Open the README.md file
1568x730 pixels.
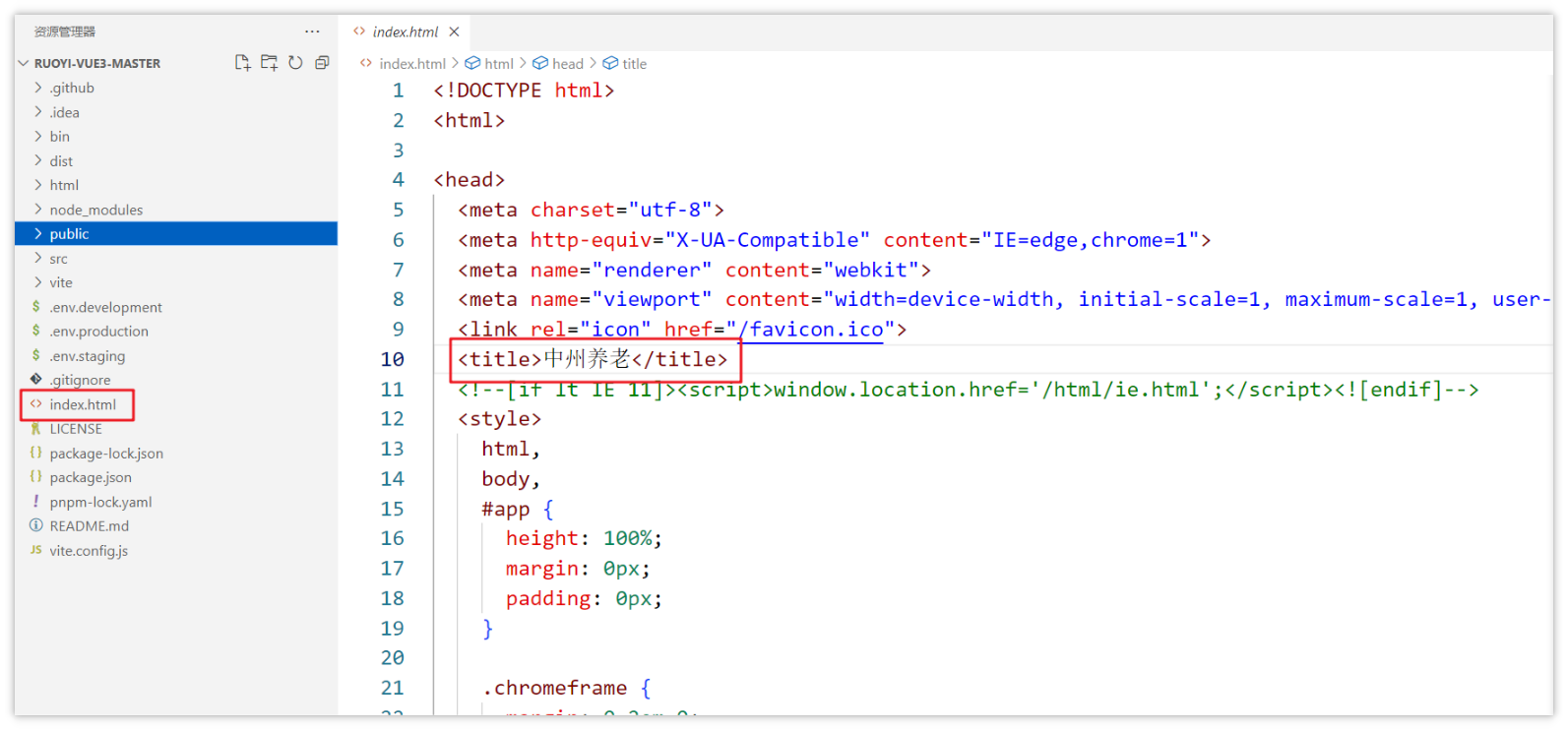175,526
